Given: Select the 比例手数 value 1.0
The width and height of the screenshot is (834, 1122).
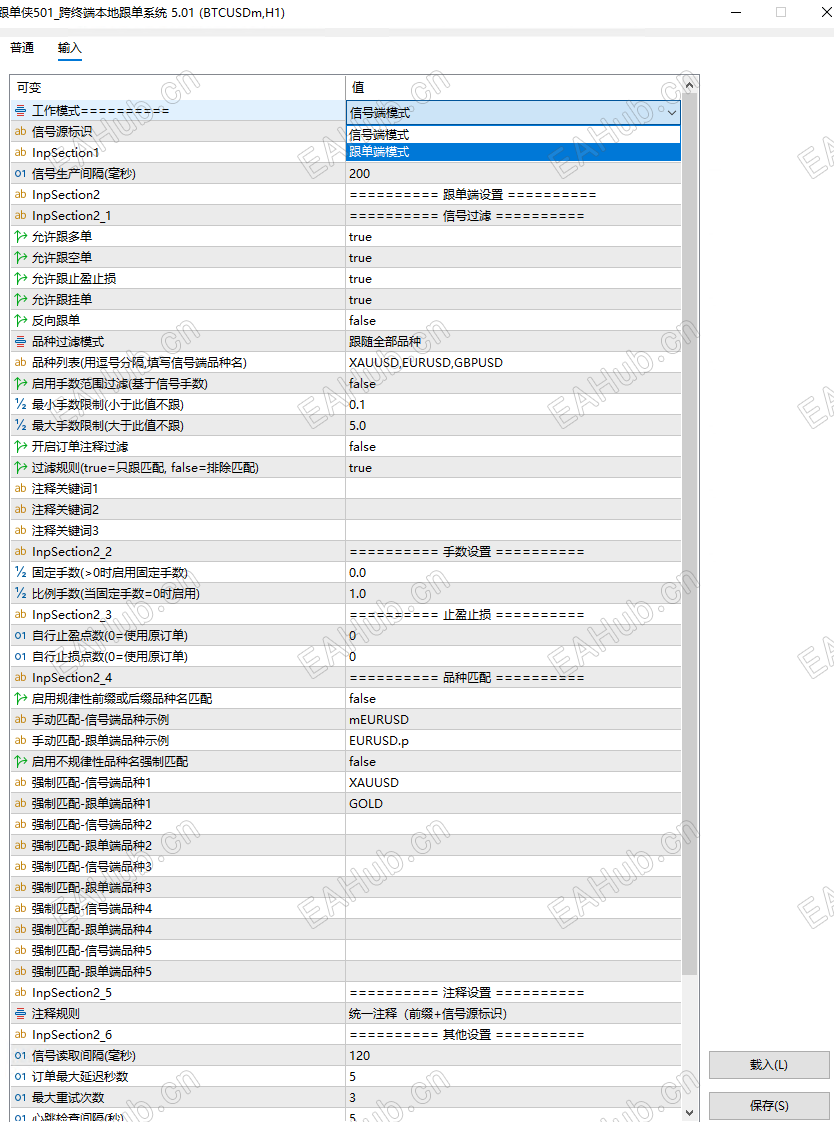Looking at the screenshot, I should [x=513, y=593].
